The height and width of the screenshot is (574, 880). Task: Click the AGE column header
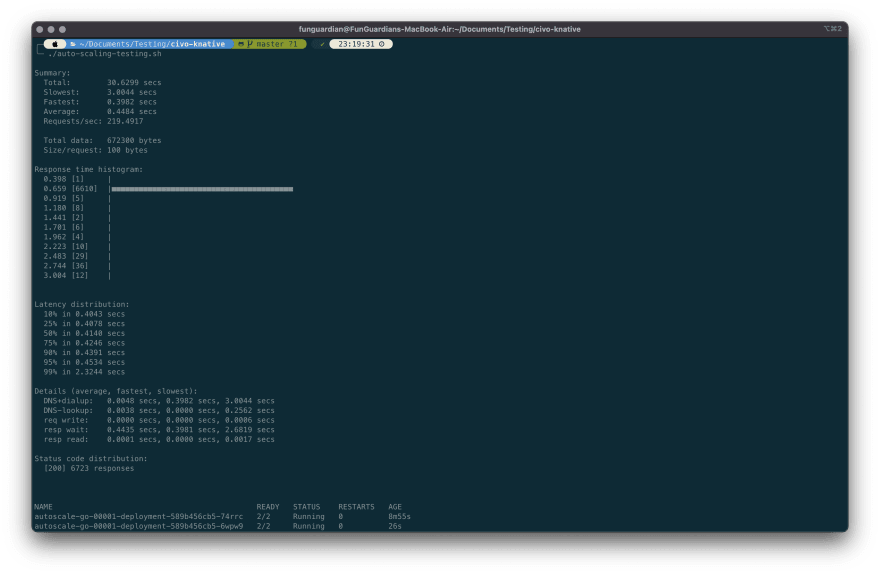tap(395, 507)
